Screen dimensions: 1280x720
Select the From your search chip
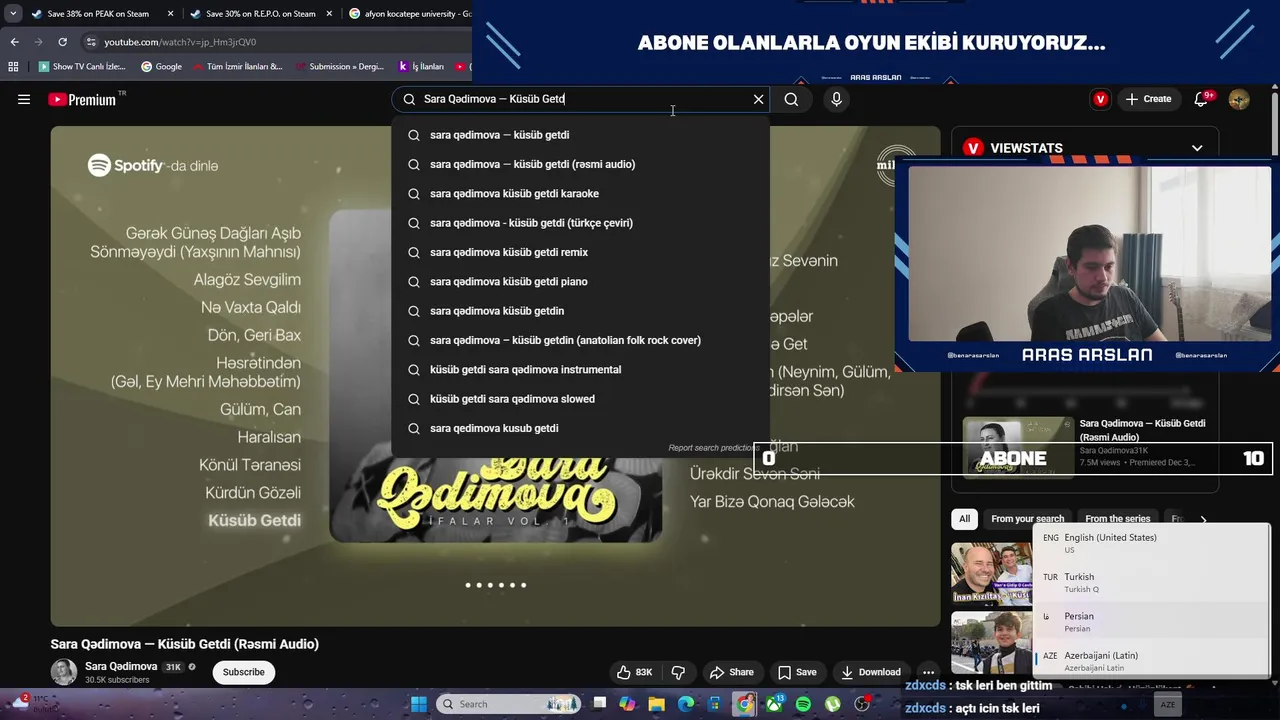point(1027,519)
